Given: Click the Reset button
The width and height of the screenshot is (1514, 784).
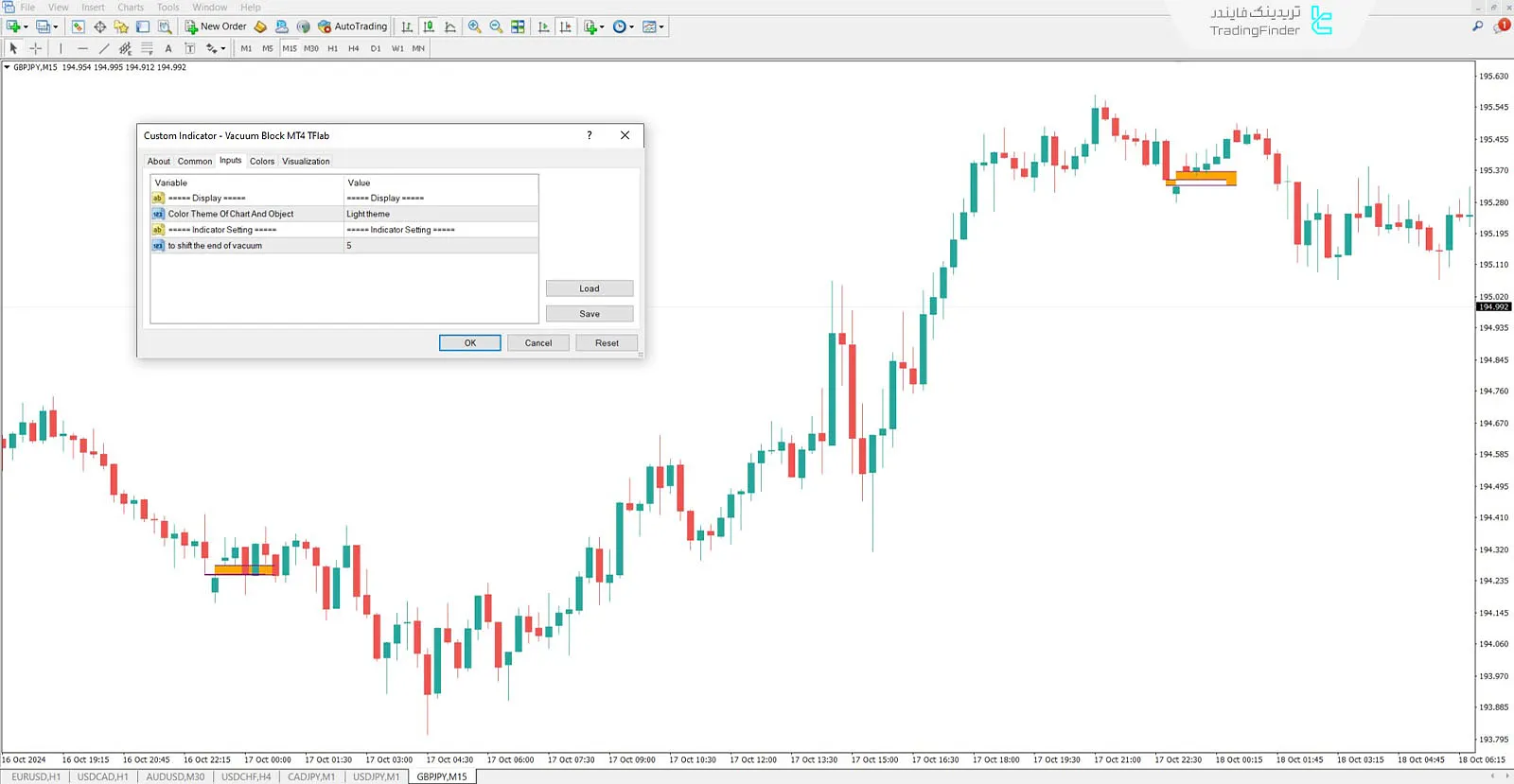Looking at the screenshot, I should 607,342.
